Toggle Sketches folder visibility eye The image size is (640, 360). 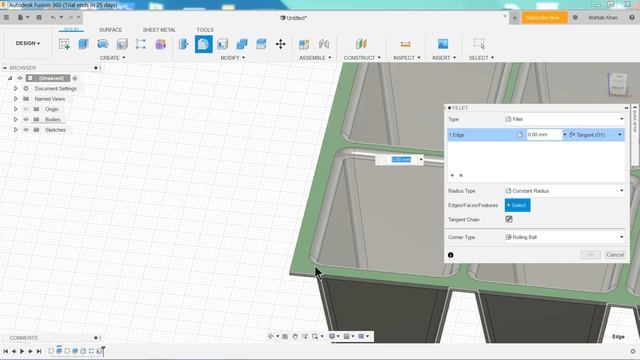click(x=26, y=130)
